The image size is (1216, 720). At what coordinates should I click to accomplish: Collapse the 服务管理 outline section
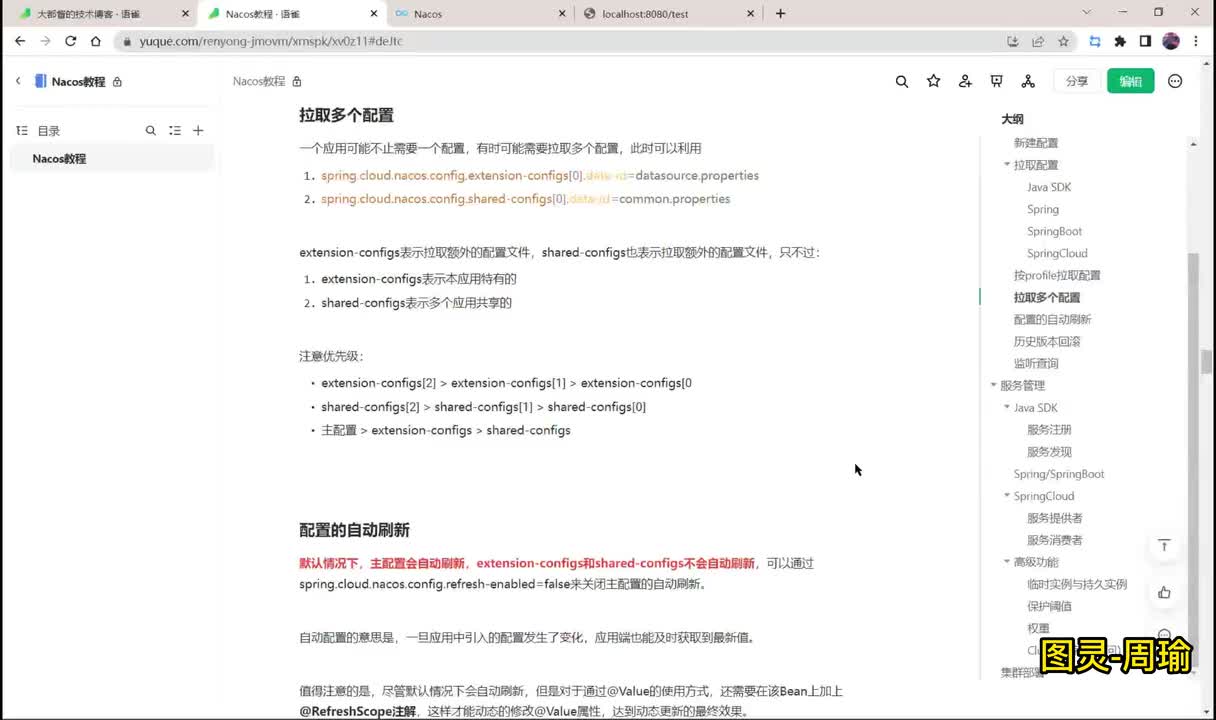993,385
